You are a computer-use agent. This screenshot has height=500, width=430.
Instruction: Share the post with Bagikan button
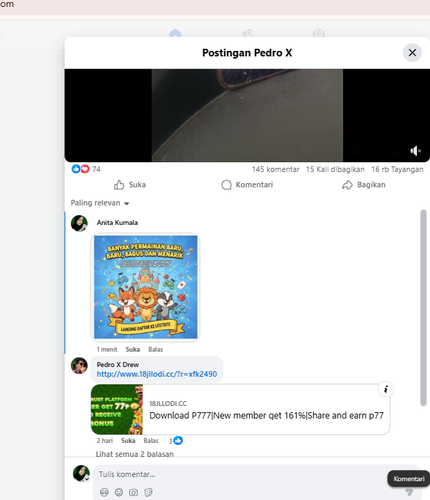click(364, 185)
